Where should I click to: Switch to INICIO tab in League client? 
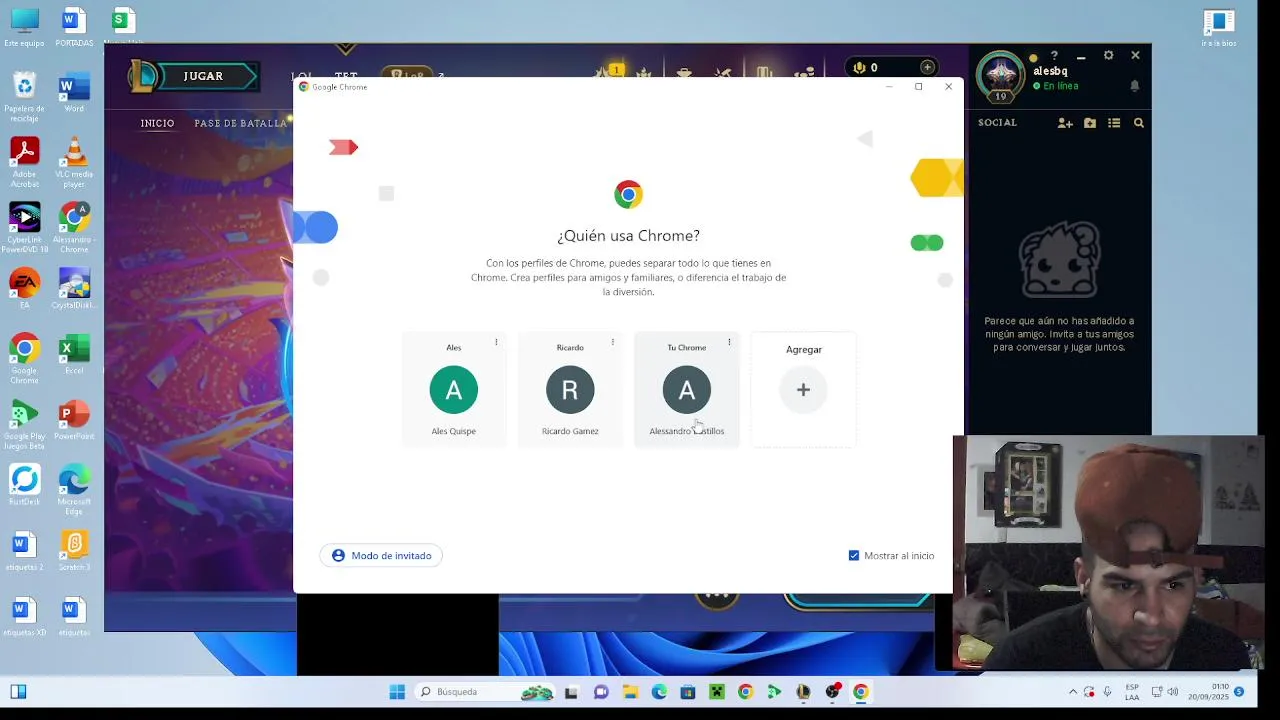[x=157, y=123]
